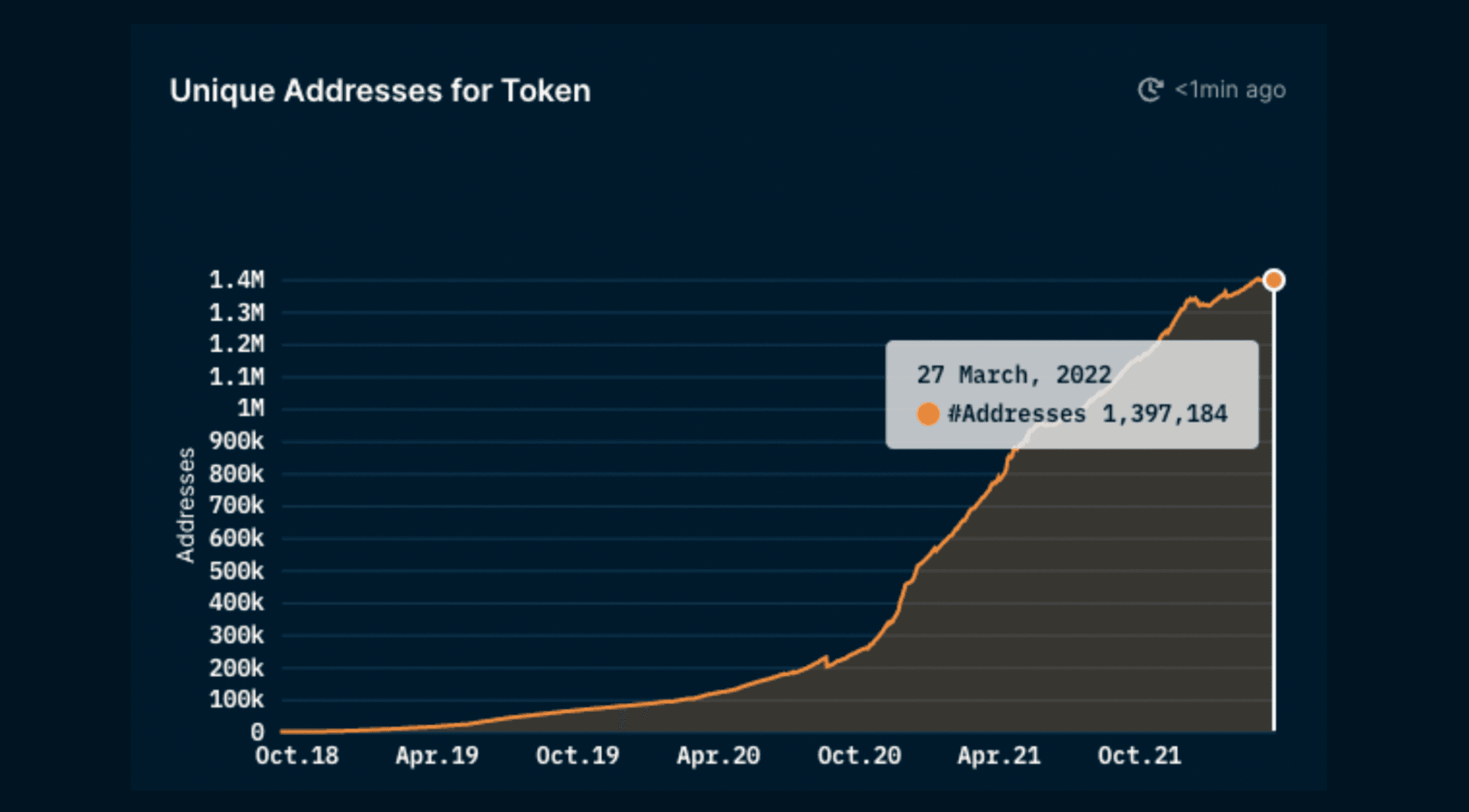Click the orange dot in tooltip legend
This screenshot has width=1469, height=812.
click(x=928, y=414)
